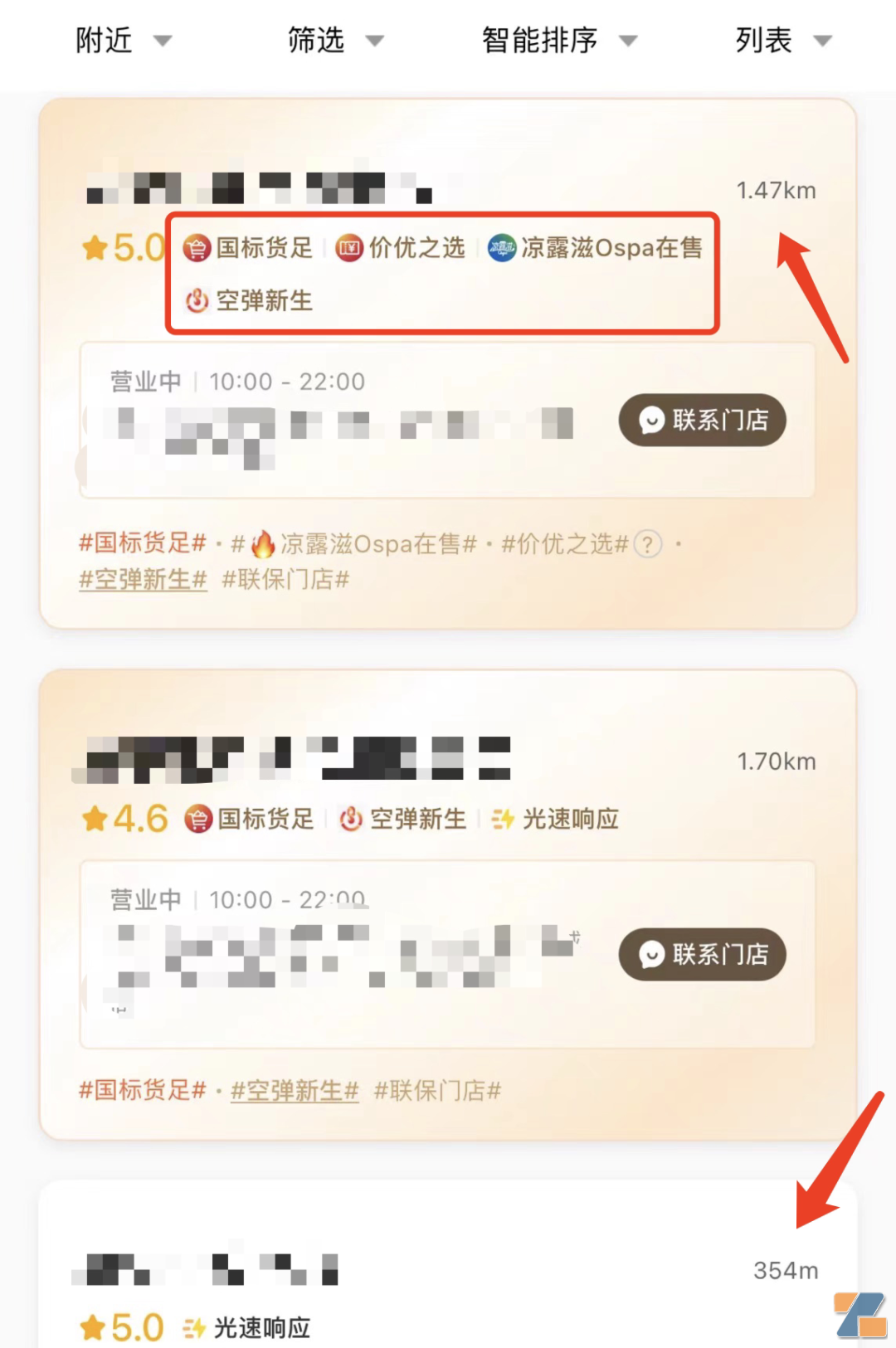Click the question mark help icon
Screen dimensions: 896x1348
tap(648, 544)
